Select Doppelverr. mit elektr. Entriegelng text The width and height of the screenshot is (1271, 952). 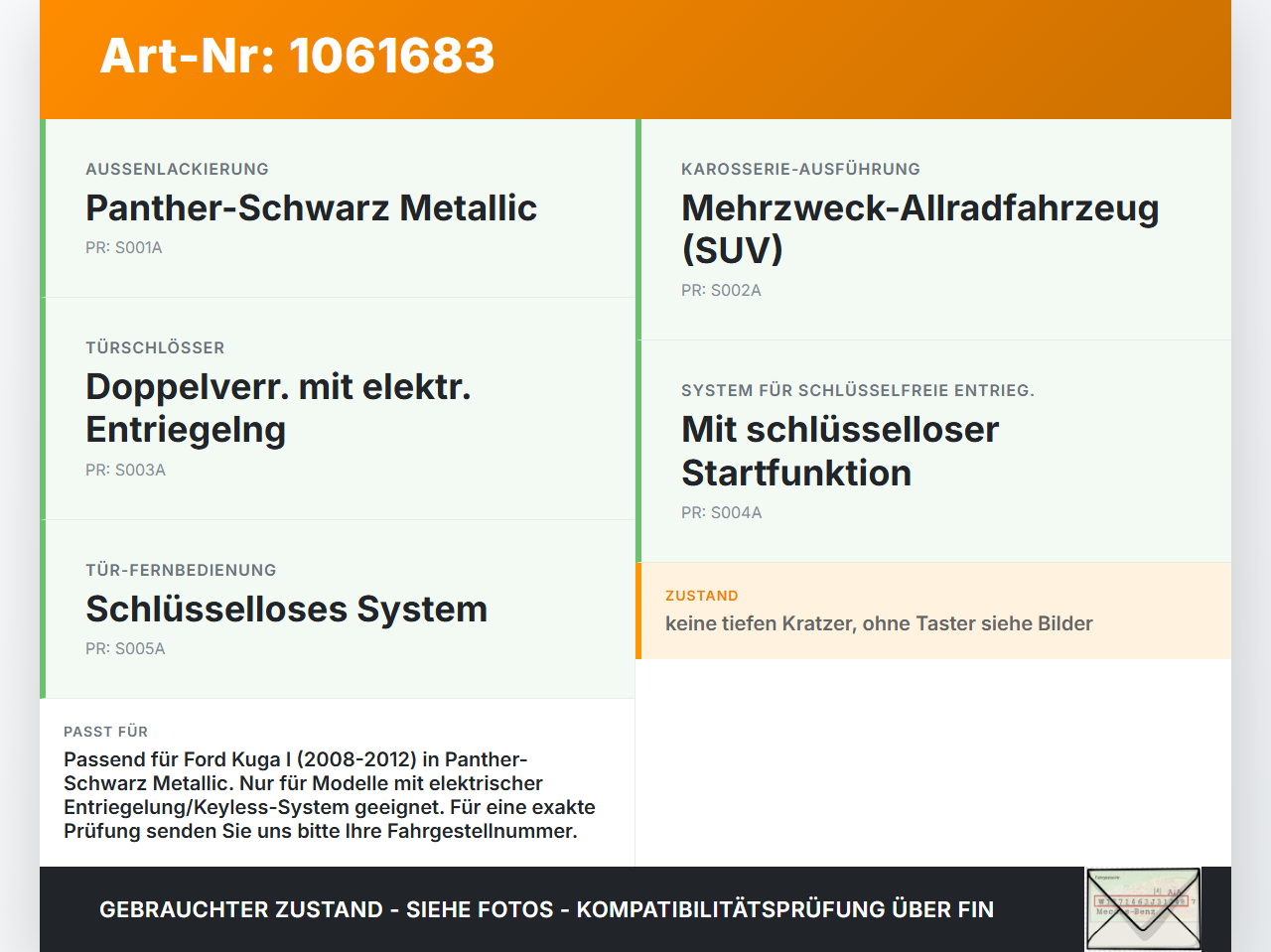[278, 408]
